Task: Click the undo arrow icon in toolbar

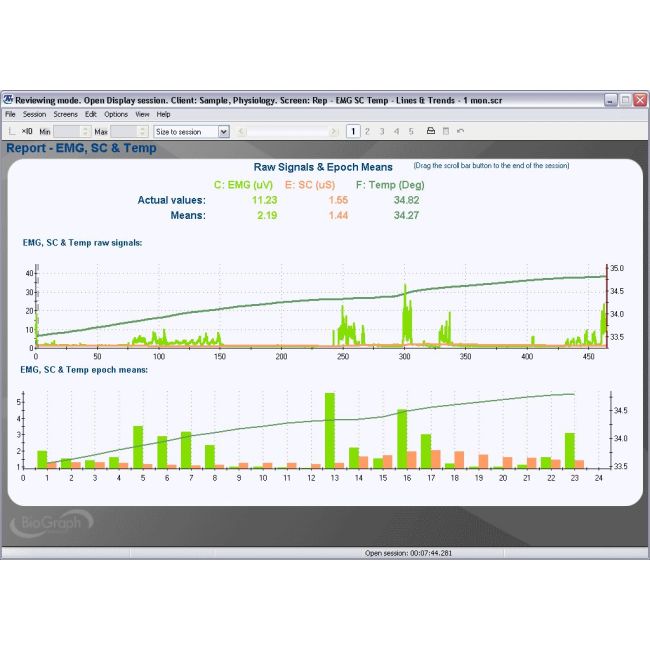Action: (460, 131)
